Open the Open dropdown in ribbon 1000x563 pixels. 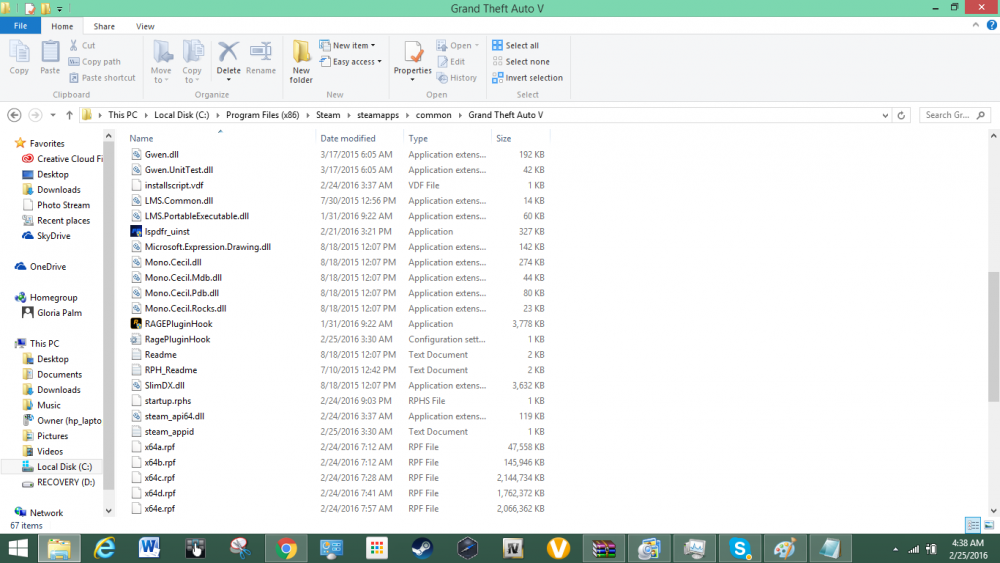[x=458, y=45]
